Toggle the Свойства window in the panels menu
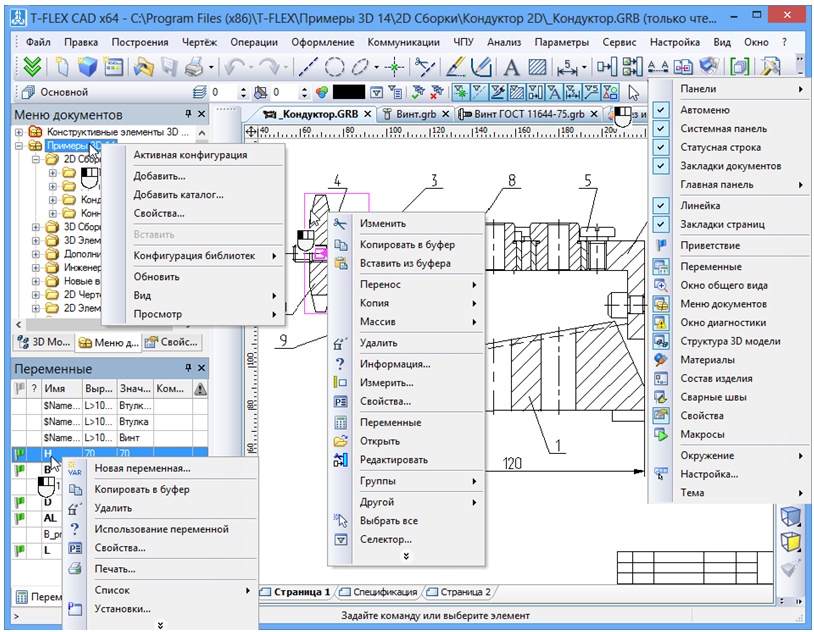Screen dimensions: 814x632 pyautogui.click(x=728, y=415)
